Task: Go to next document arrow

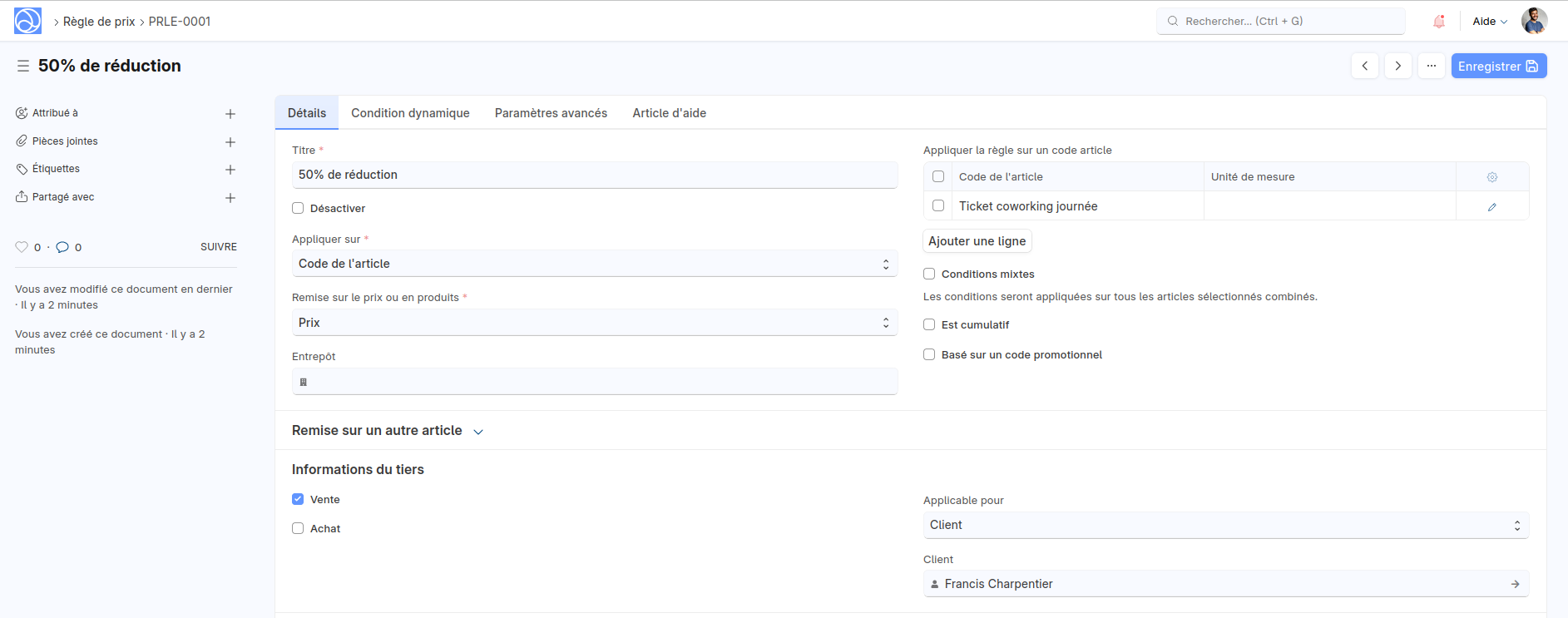Action: [x=1397, y=66]
